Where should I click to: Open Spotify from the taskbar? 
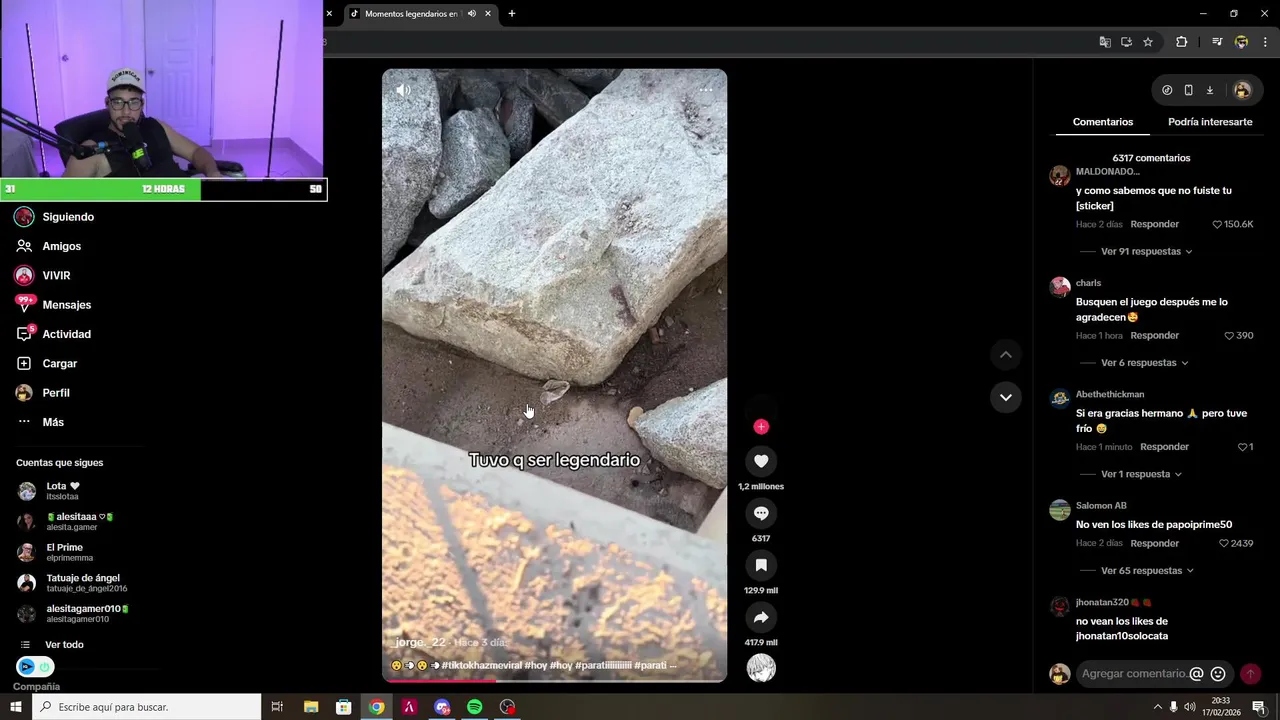click(x=475, y=707)
